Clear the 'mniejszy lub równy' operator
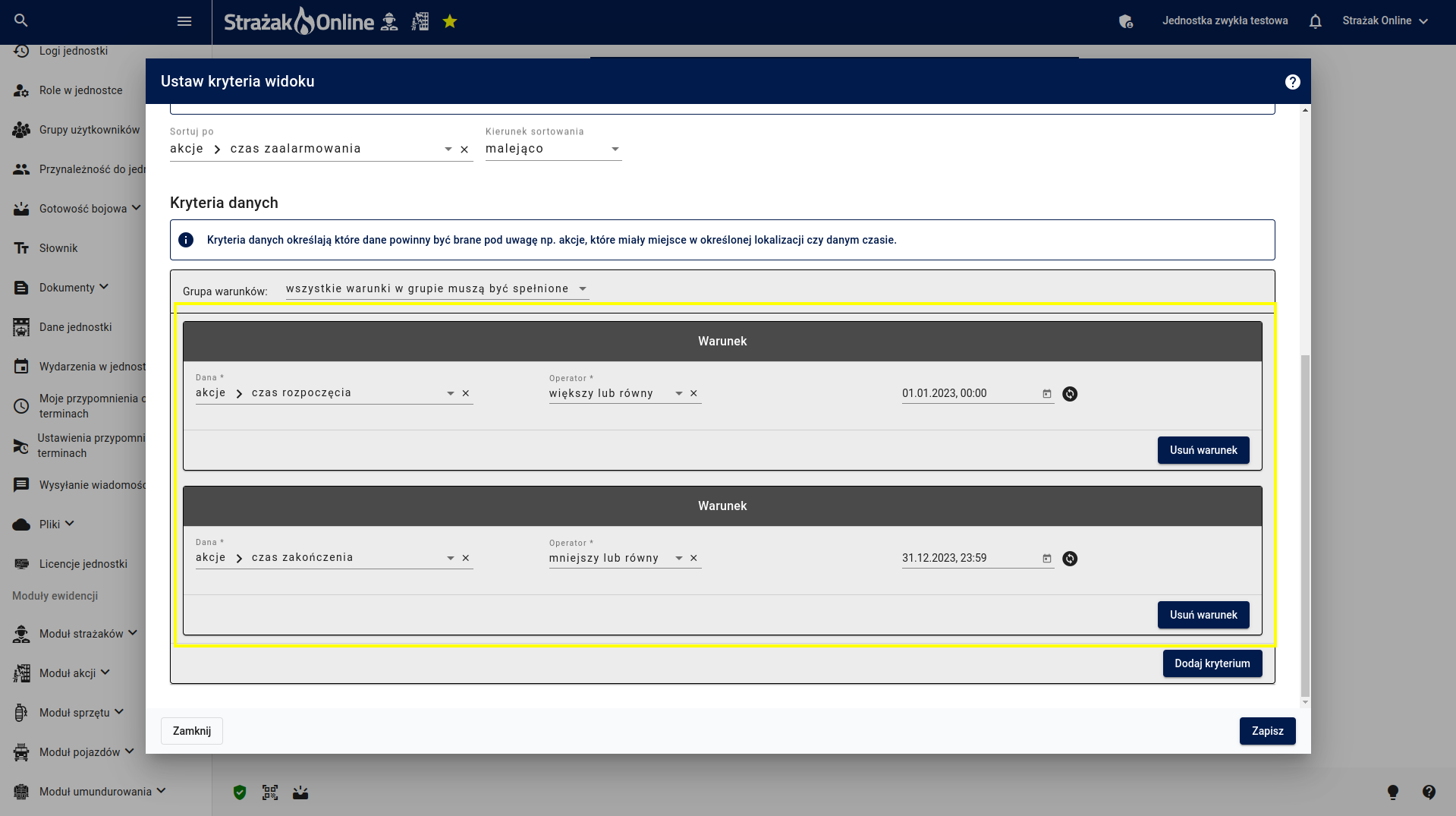 693,558
